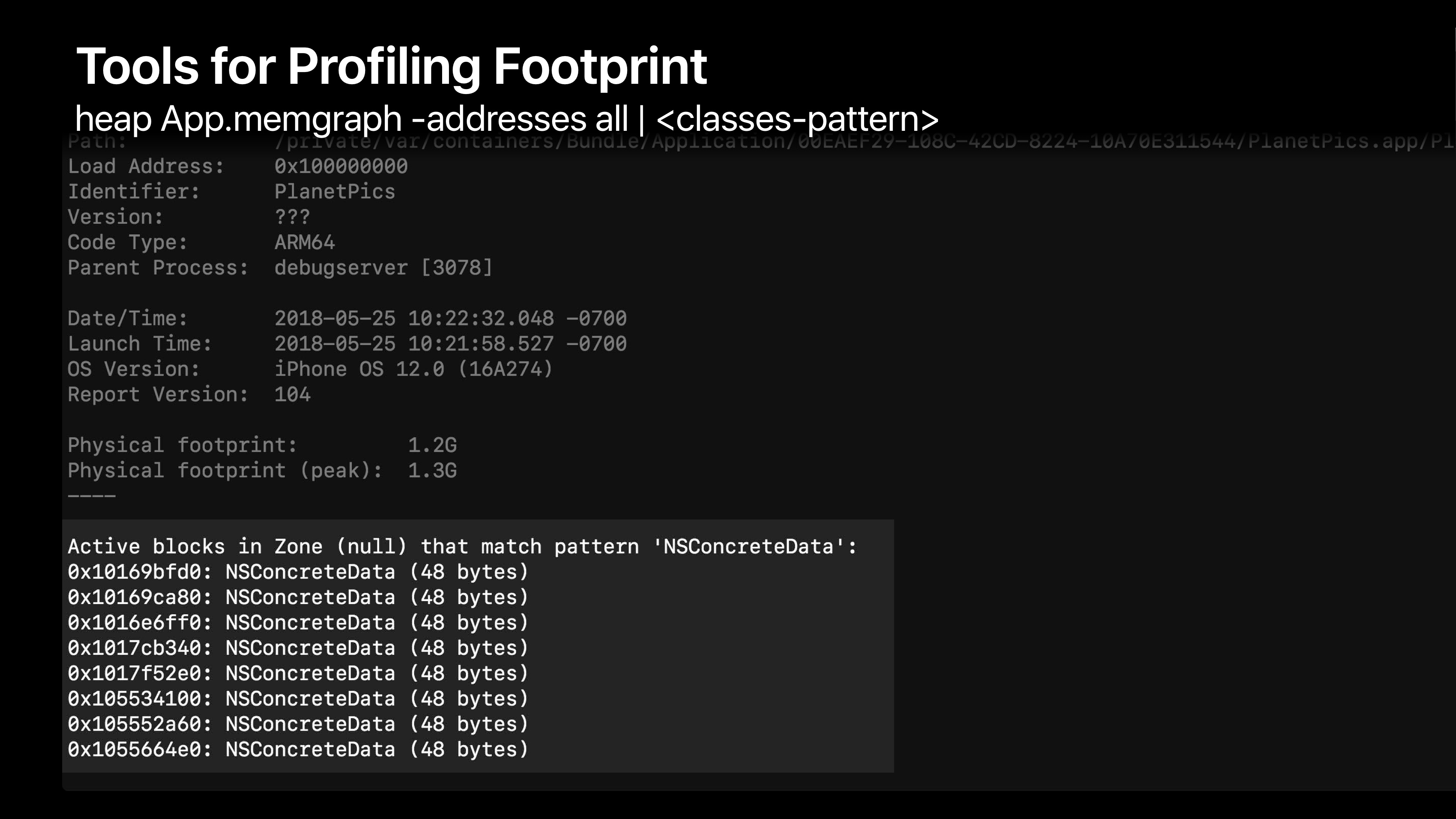Click the Physical footprint peak 1.3G value
The height and width of the screenshot is (819, 1456).
(432, 471)
